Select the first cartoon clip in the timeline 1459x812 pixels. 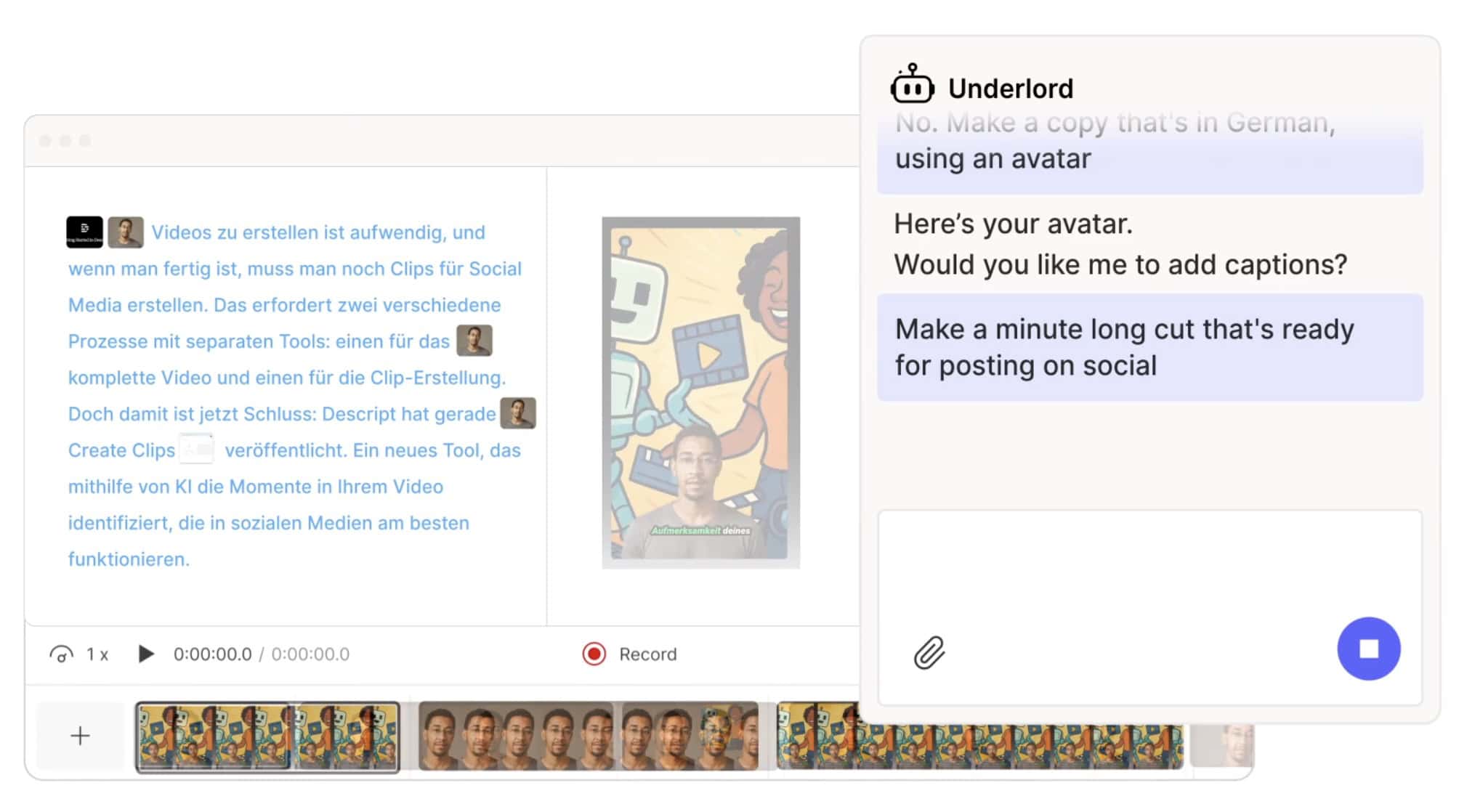267,736
